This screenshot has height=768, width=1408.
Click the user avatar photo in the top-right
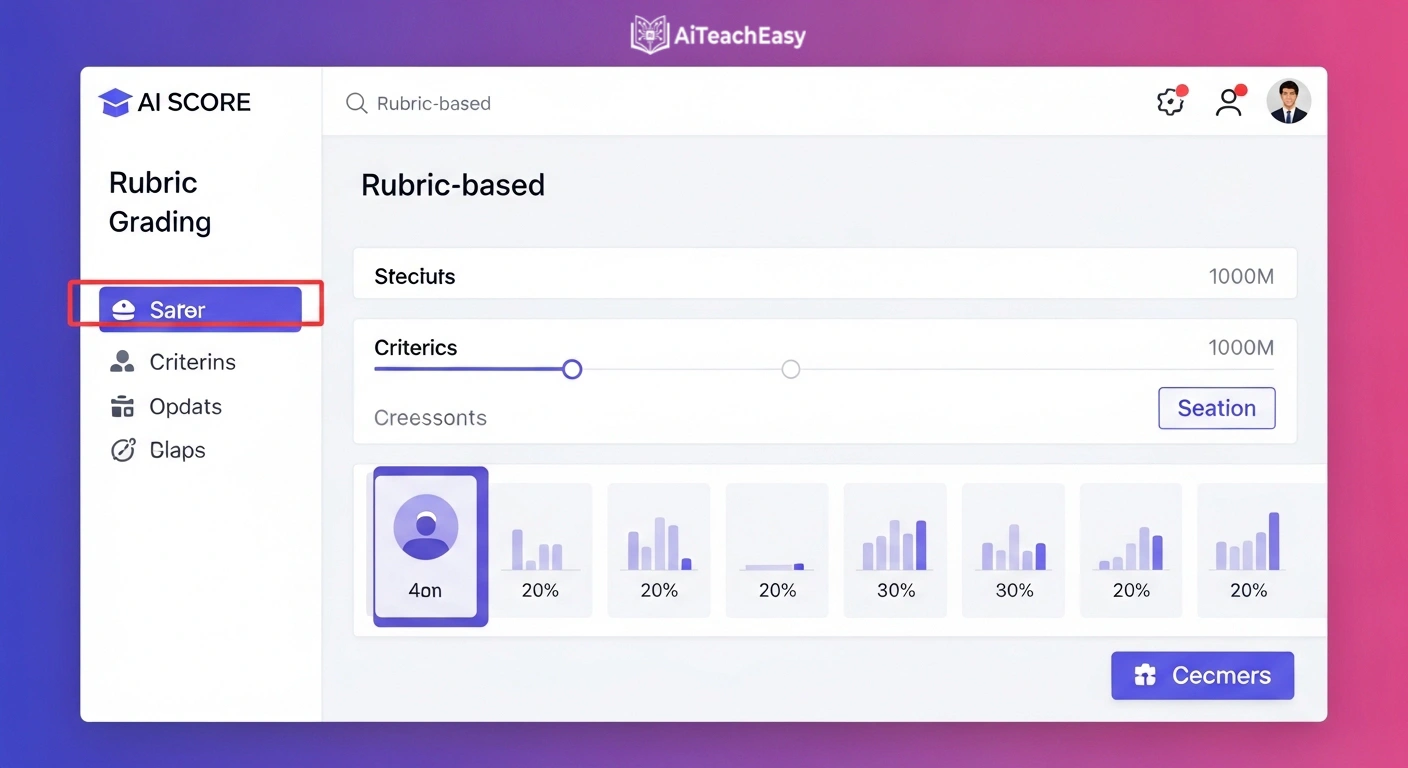(1289, 101)
